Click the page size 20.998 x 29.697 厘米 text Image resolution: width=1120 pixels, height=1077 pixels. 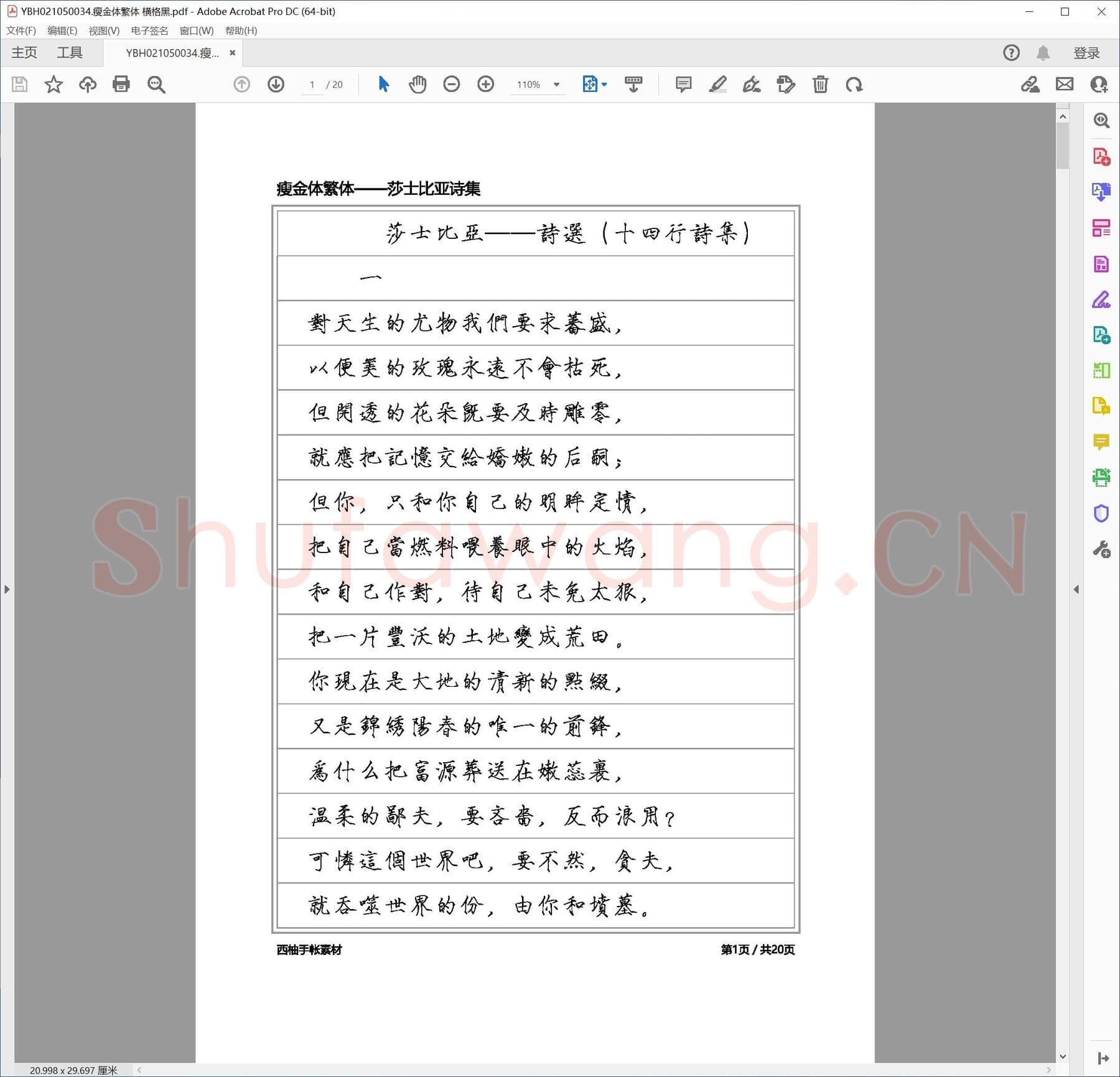coord(73,1070)
